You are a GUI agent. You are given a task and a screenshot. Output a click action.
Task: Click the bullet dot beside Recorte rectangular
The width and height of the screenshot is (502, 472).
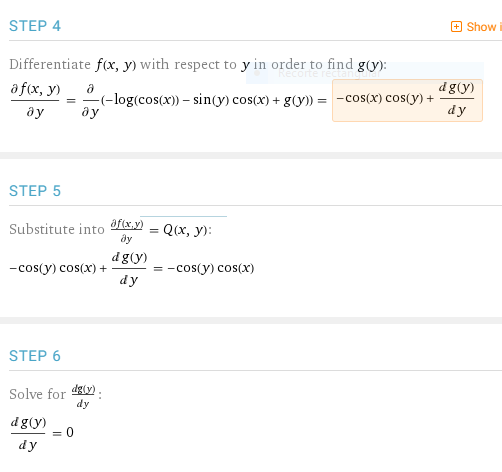click(x=257, y=73)
